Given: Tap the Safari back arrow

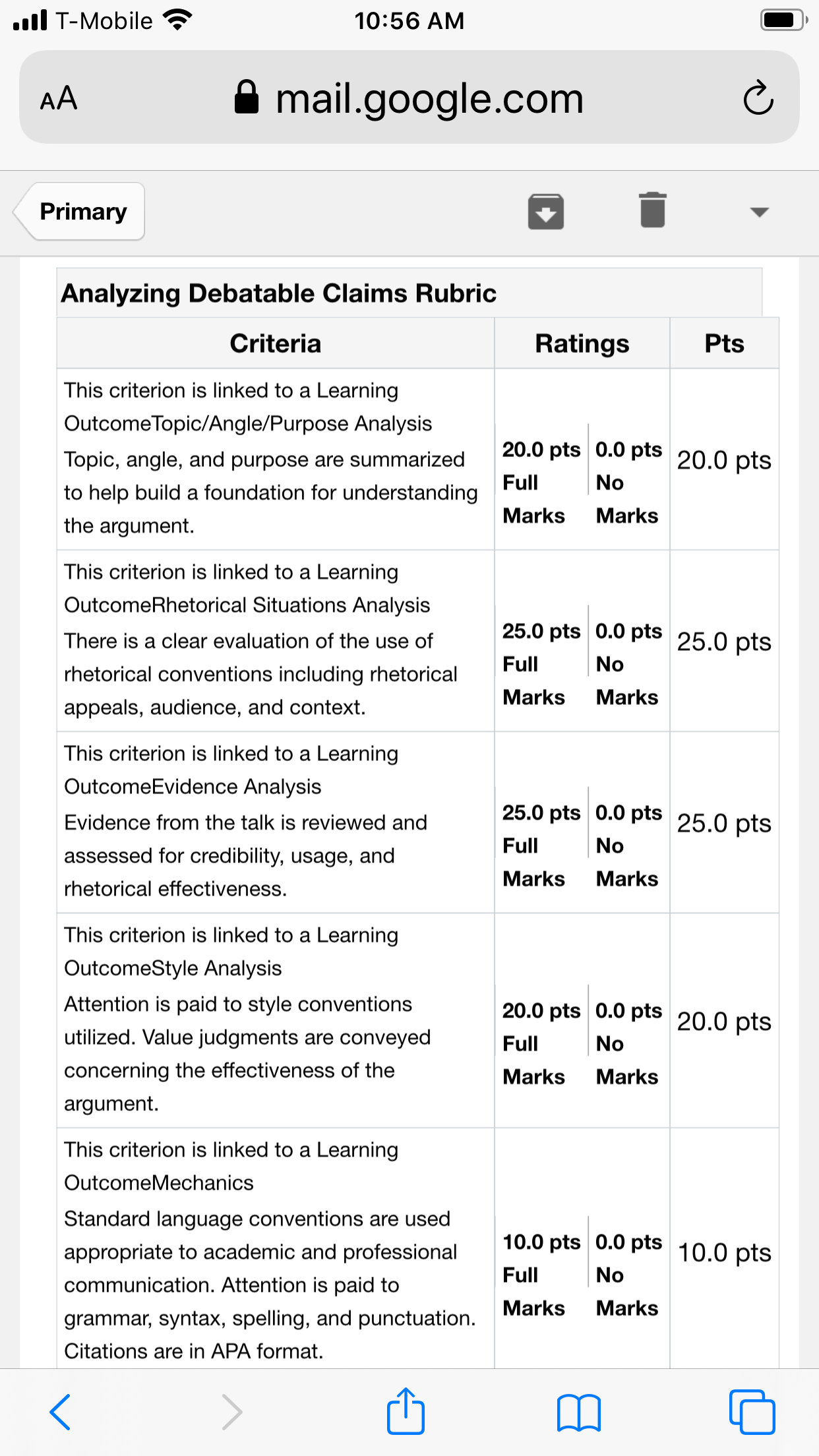Looking at the screenshot, I should 60,1412.
